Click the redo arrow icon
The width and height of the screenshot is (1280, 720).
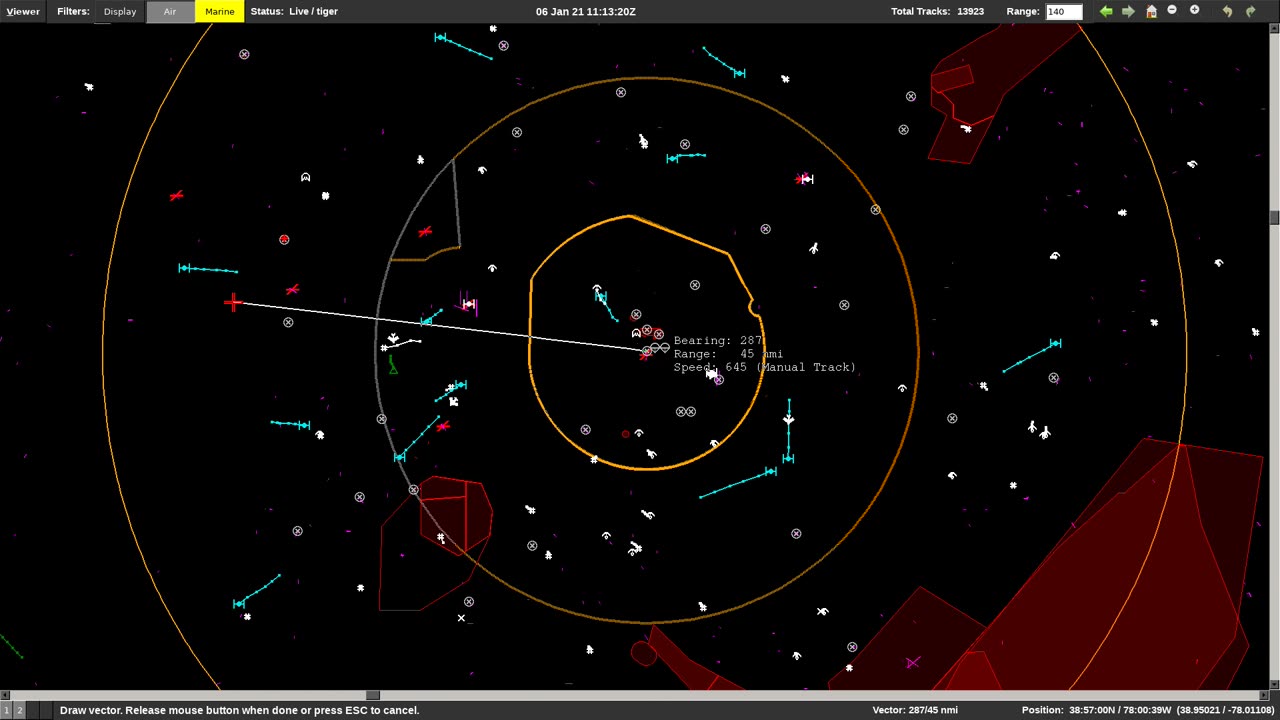(1250, 11)
